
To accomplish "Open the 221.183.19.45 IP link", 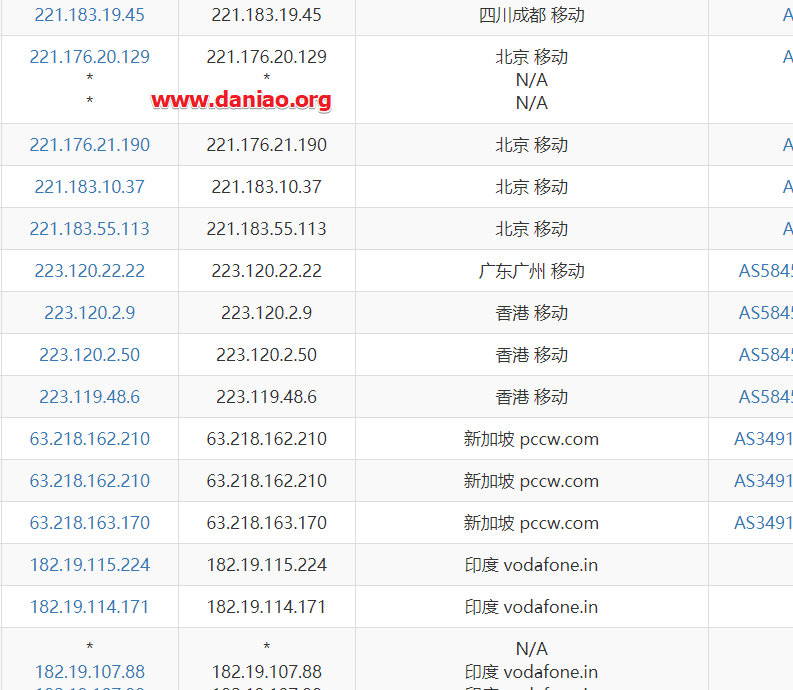I will (90, 15).
